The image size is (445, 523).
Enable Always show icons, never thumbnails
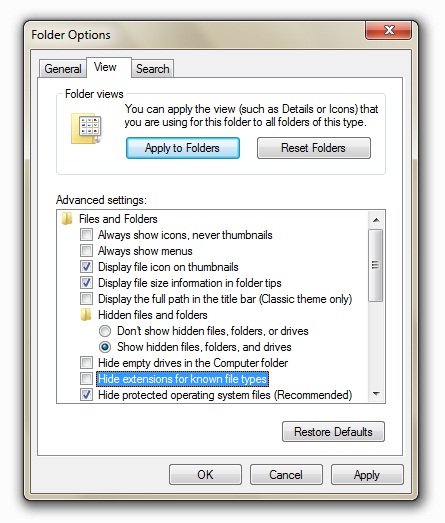86,235
